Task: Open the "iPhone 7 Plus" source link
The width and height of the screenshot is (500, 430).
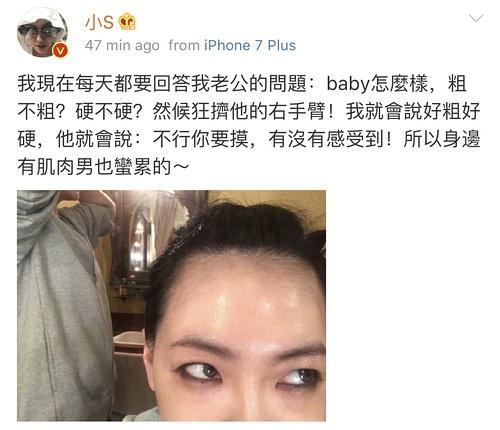Action: pyautogui.click(x=250, y=45)
